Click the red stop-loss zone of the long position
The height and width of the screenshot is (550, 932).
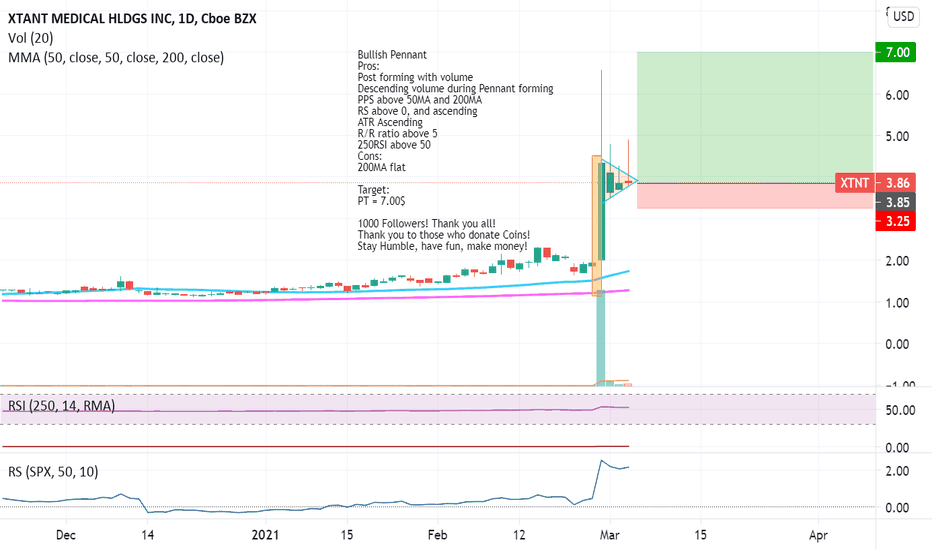click(x=755, y=196)
